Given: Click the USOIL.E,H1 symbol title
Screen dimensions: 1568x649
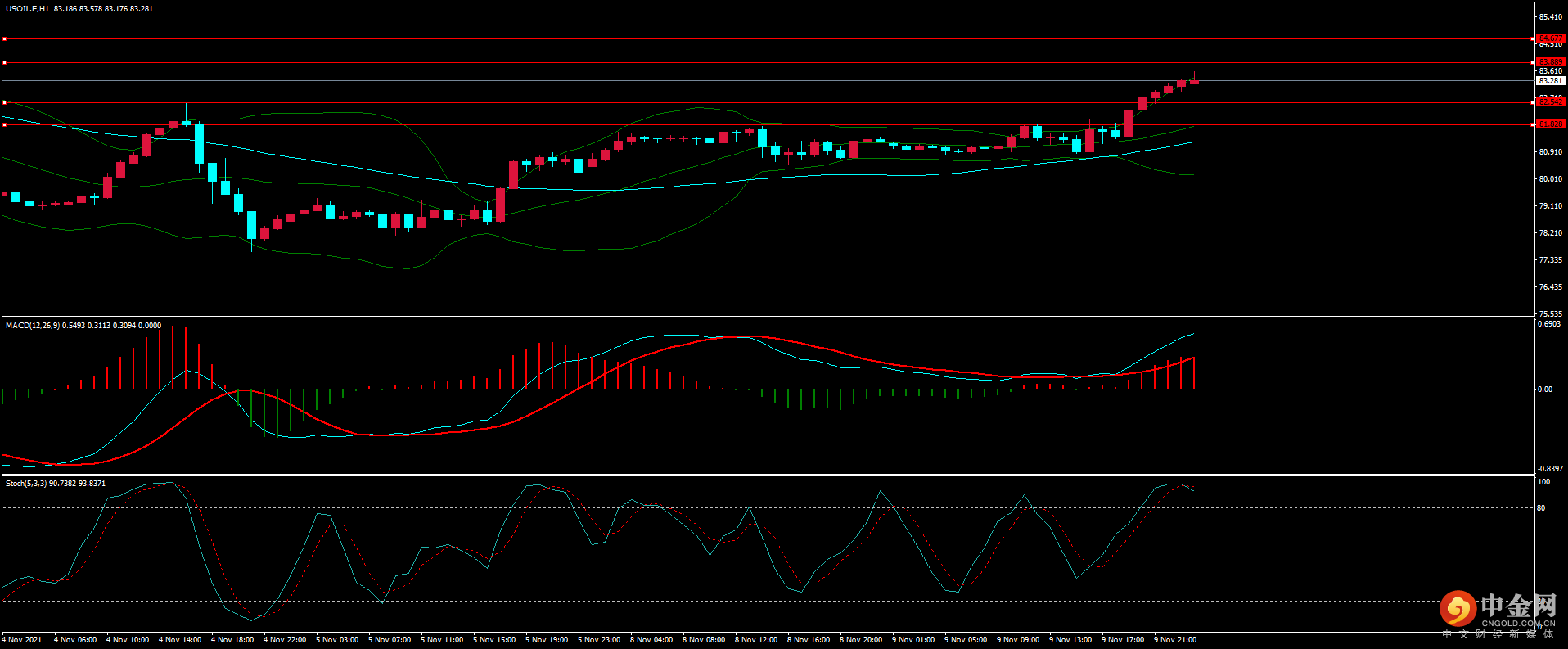Looking at the screenshot, I should (27, 9).
